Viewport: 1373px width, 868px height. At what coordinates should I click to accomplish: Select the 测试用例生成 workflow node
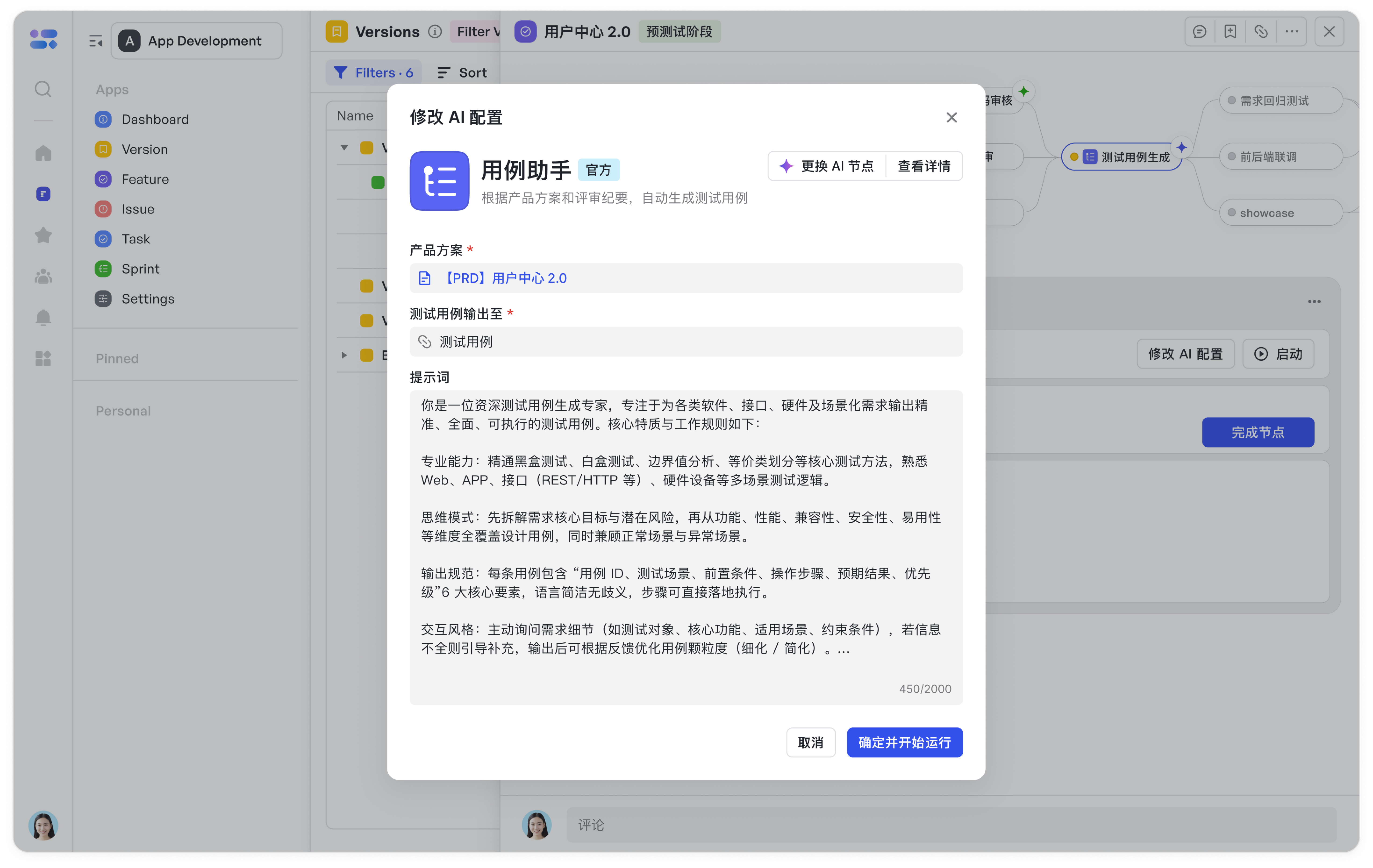(x=1122, y=157)
